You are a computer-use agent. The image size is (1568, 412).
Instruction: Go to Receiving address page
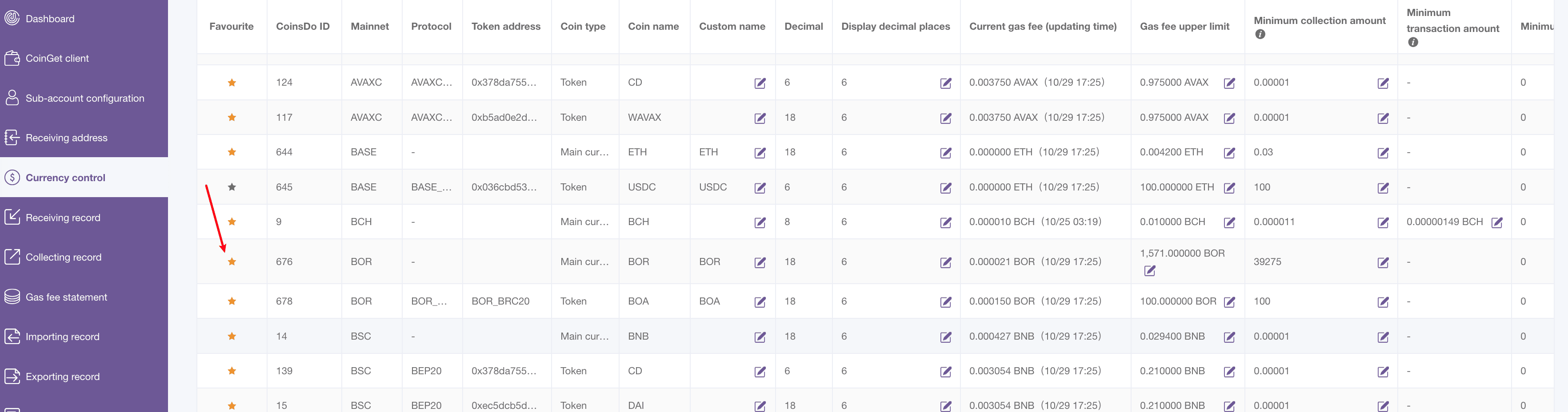click(x=66, y=138)
